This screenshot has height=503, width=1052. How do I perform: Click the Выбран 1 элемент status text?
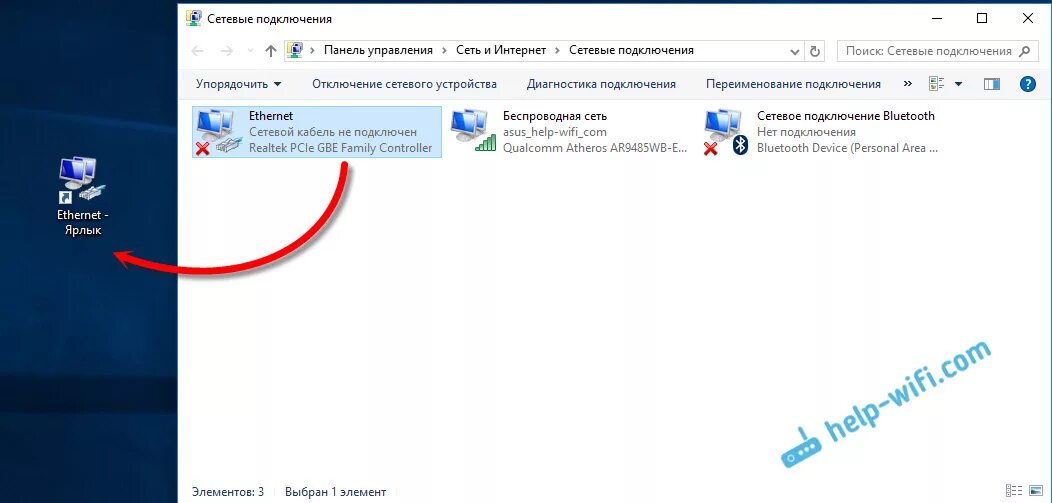[x=335, y=492]
